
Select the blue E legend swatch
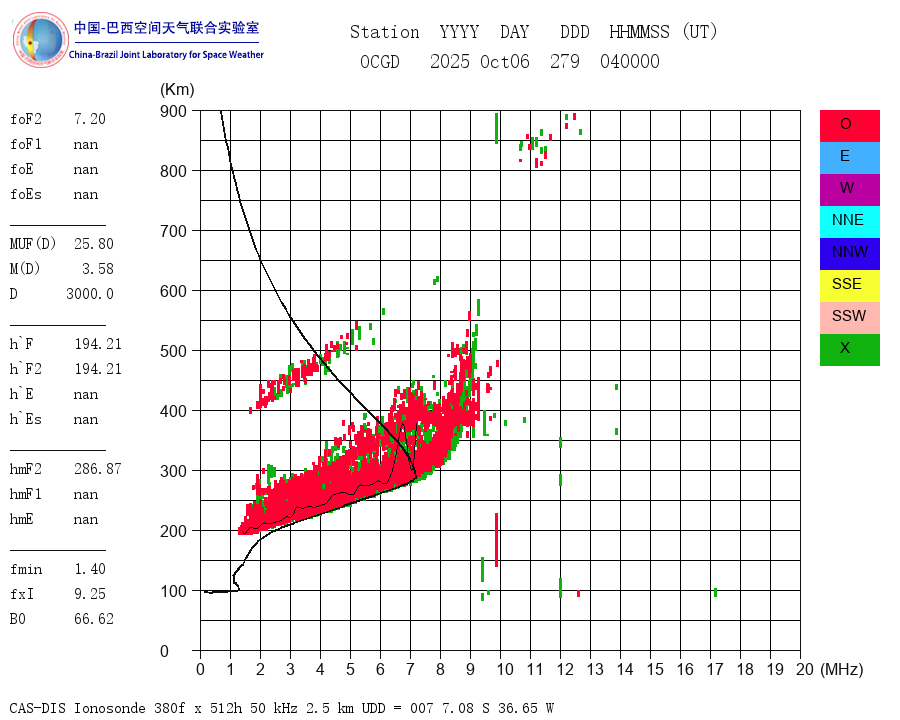849,158
